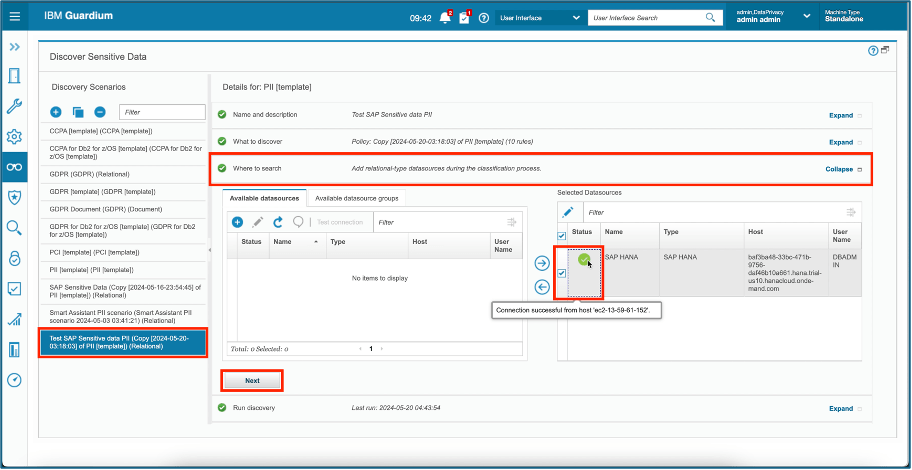This screenshot has height=470, width=912.
Task: Select the PCI [template] scenario
Action: coord(122,252)
